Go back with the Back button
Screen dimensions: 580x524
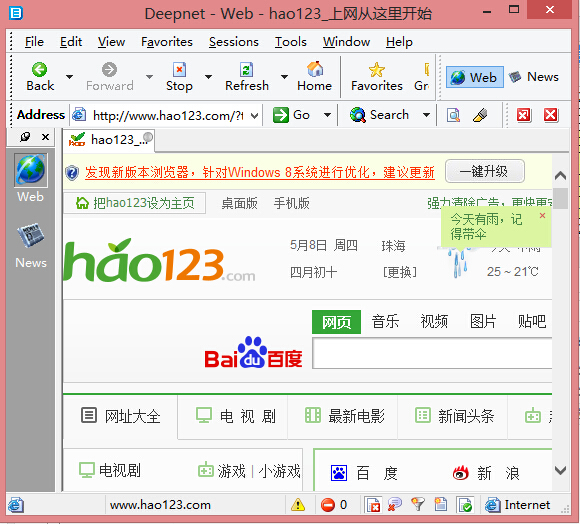tap(40, 77)
